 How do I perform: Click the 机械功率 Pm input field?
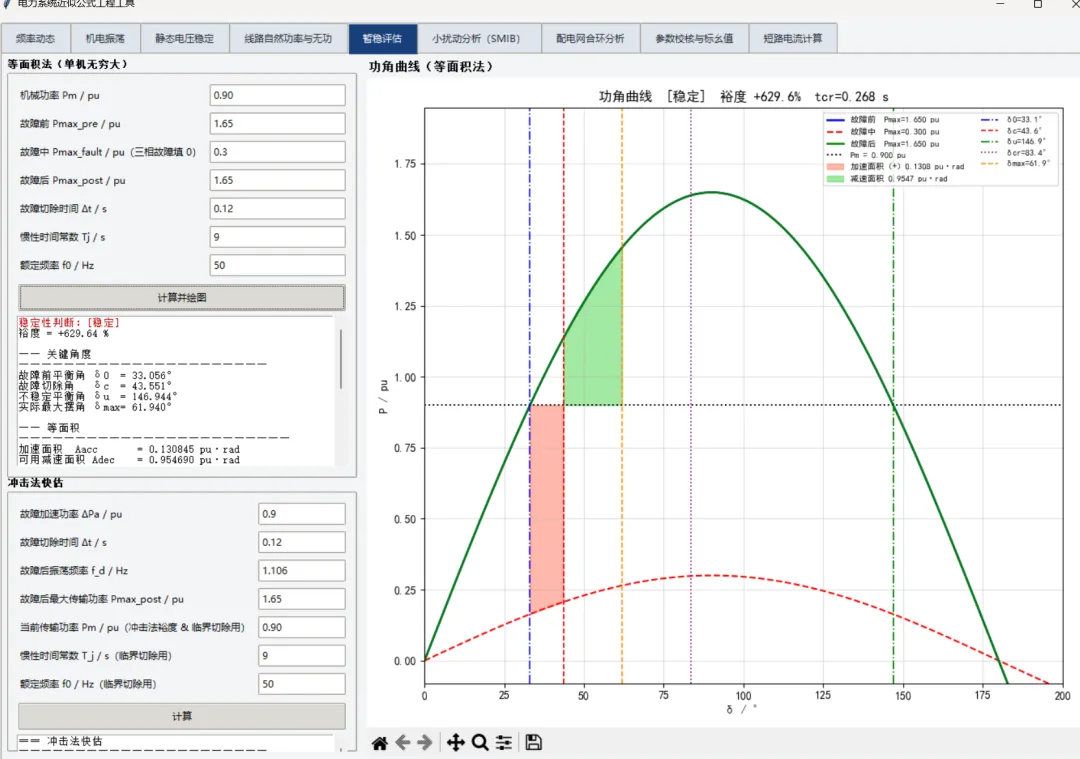point(278,95)
